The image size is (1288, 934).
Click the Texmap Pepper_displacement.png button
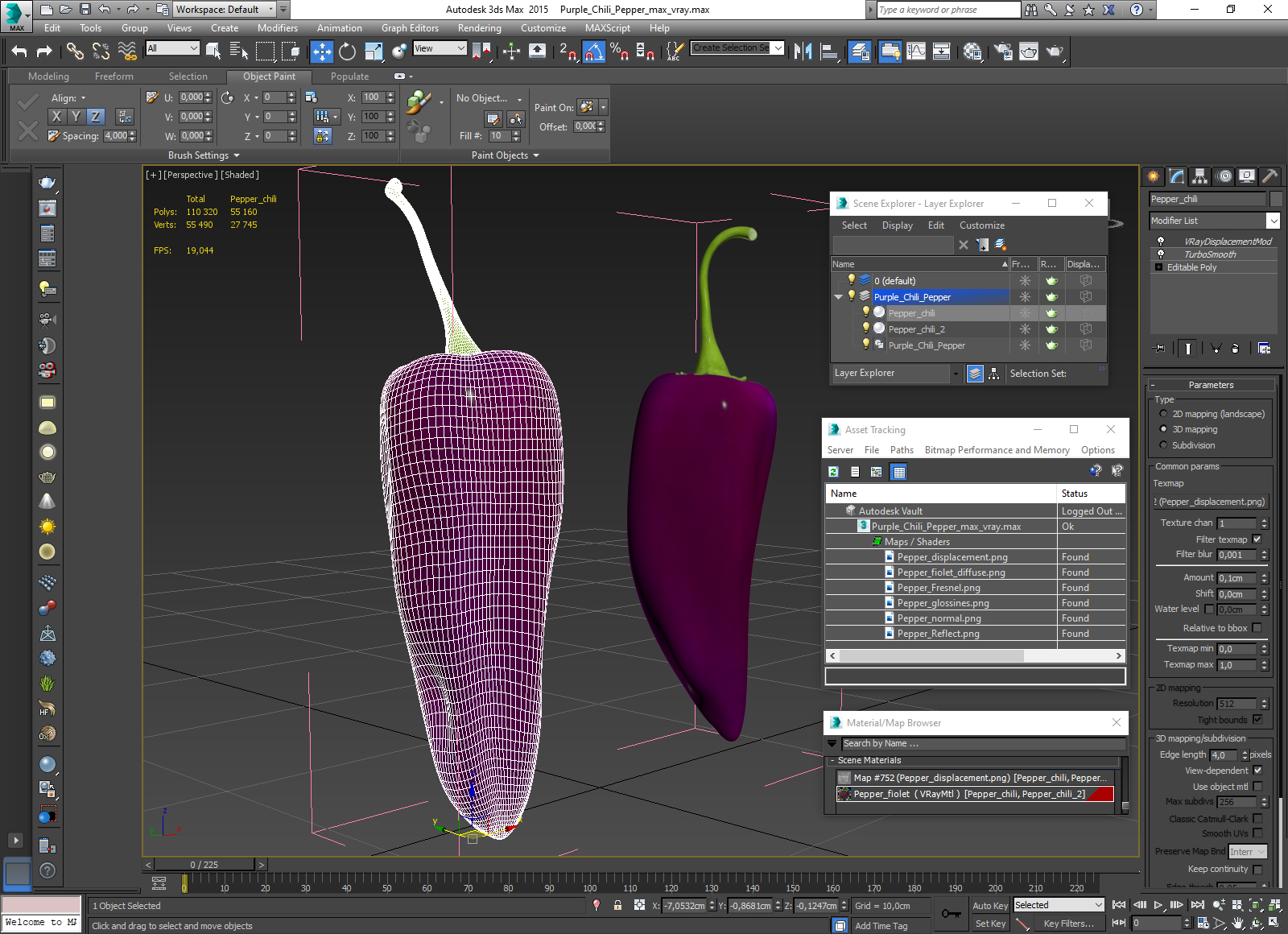[1211, 502]
